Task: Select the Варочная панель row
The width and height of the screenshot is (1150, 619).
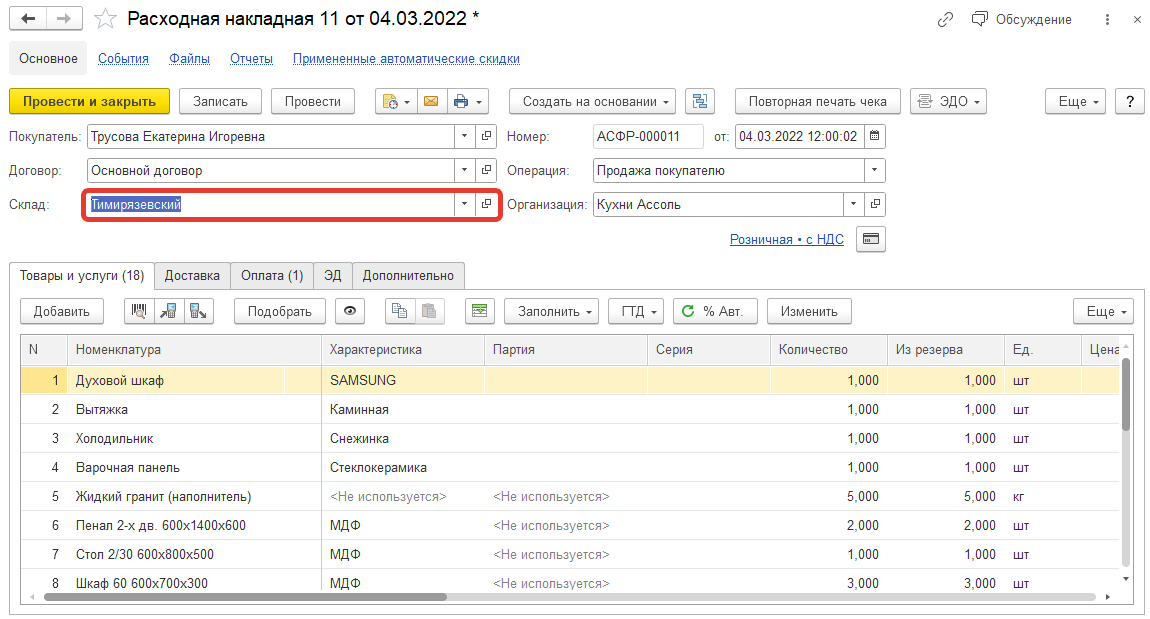Action: [570, 467]
